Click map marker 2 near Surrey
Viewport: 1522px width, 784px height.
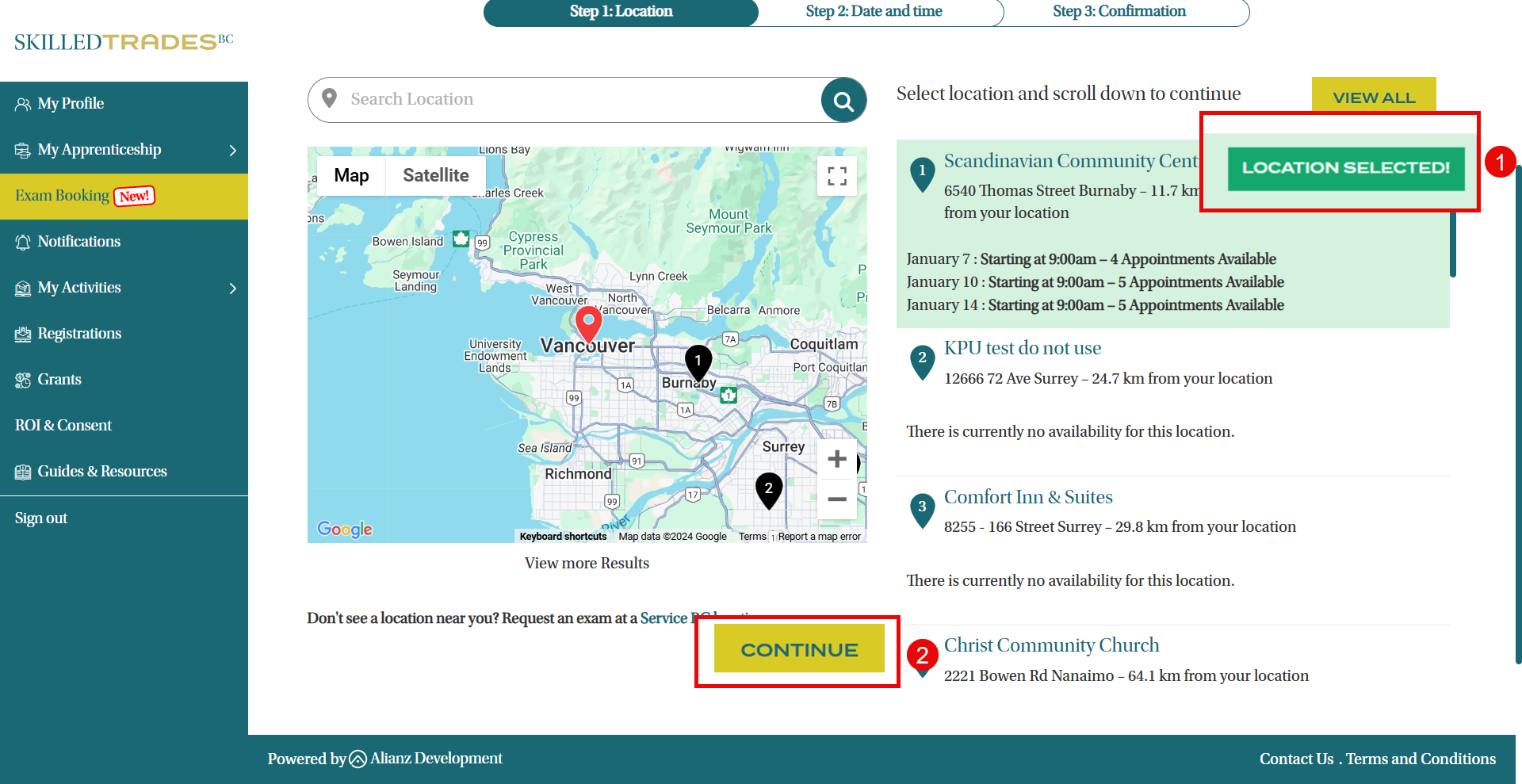tap(768, 490)
